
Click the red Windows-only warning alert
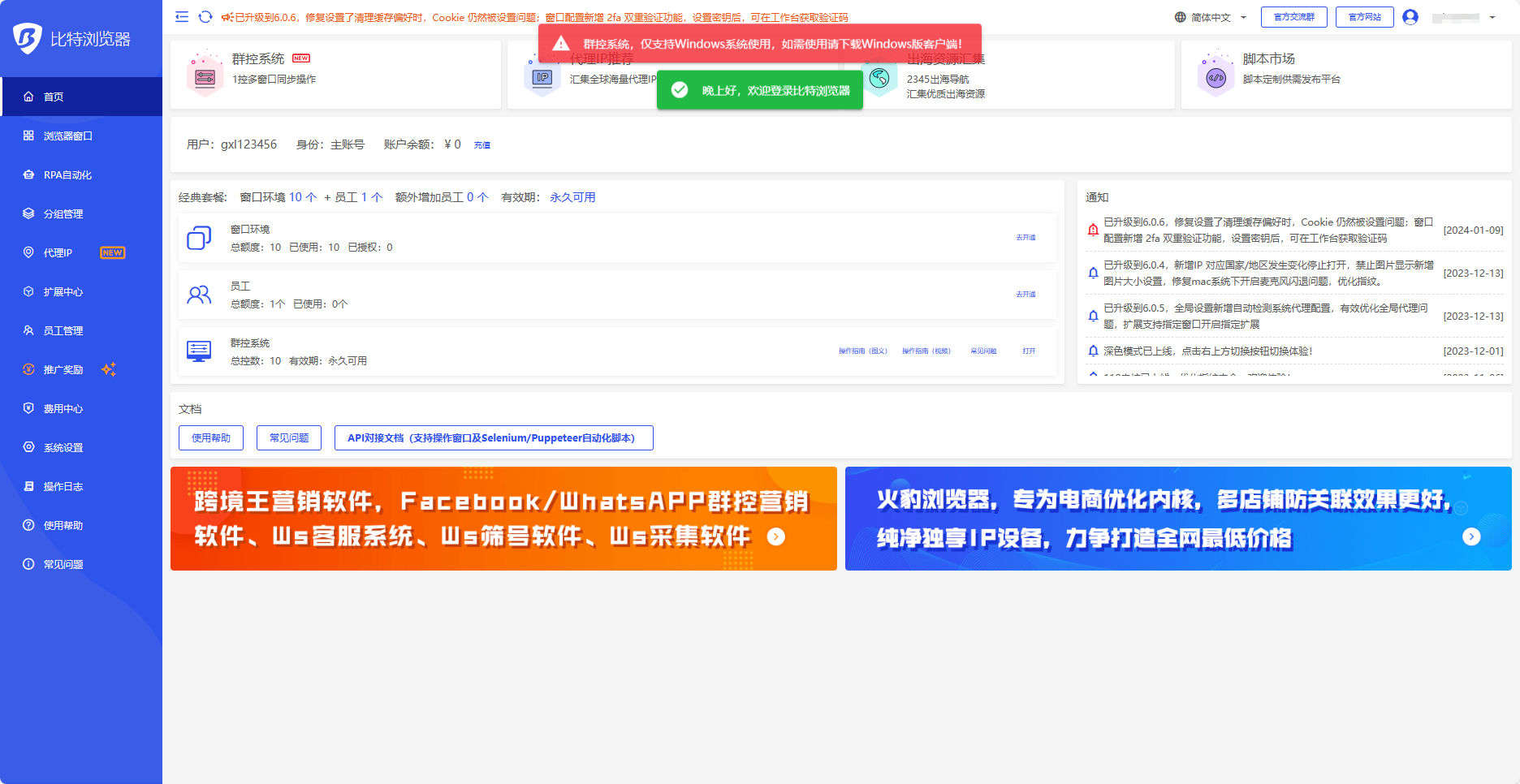pyautogui.click(x=760, y=44)
